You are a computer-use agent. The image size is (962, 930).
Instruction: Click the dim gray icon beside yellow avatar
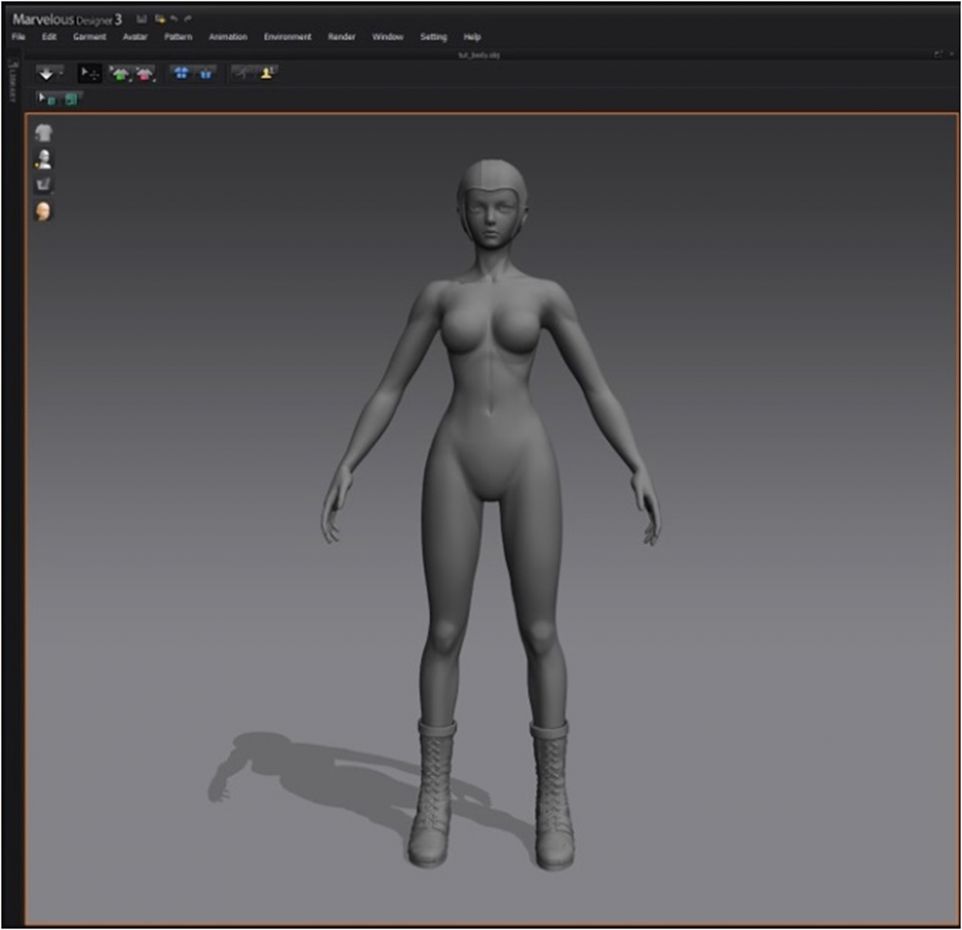click(242, 74)
